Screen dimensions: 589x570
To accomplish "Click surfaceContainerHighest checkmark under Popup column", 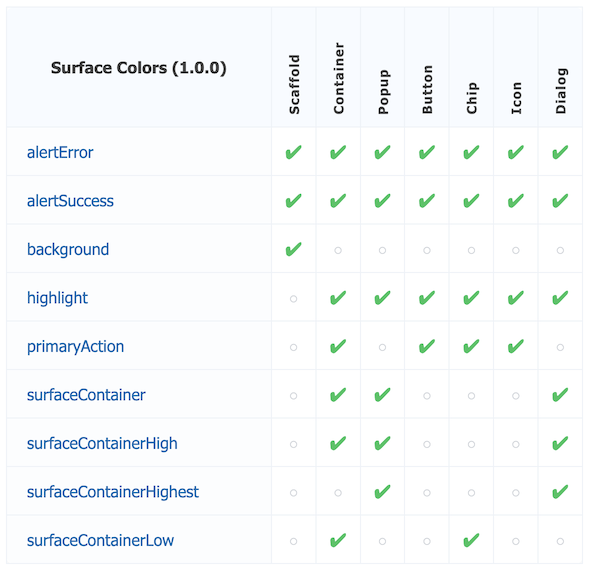I will coord(382,491).
